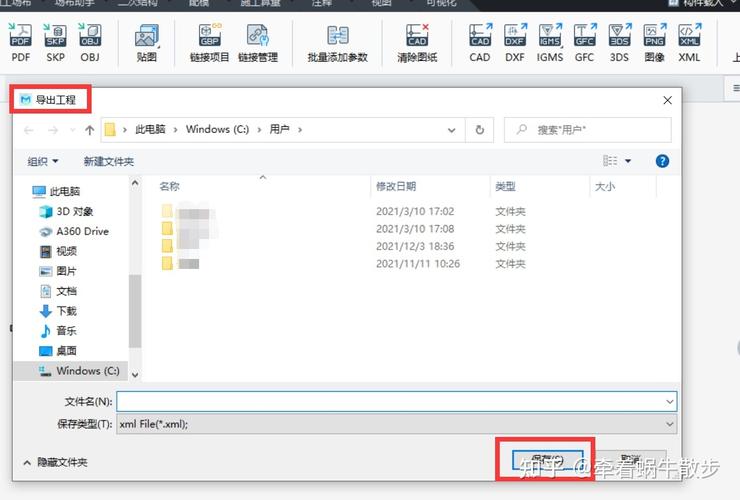The height and width of the screenshot is (500, 740).
Task: Sort by 名称 column header
Action: tap(169, 186)
